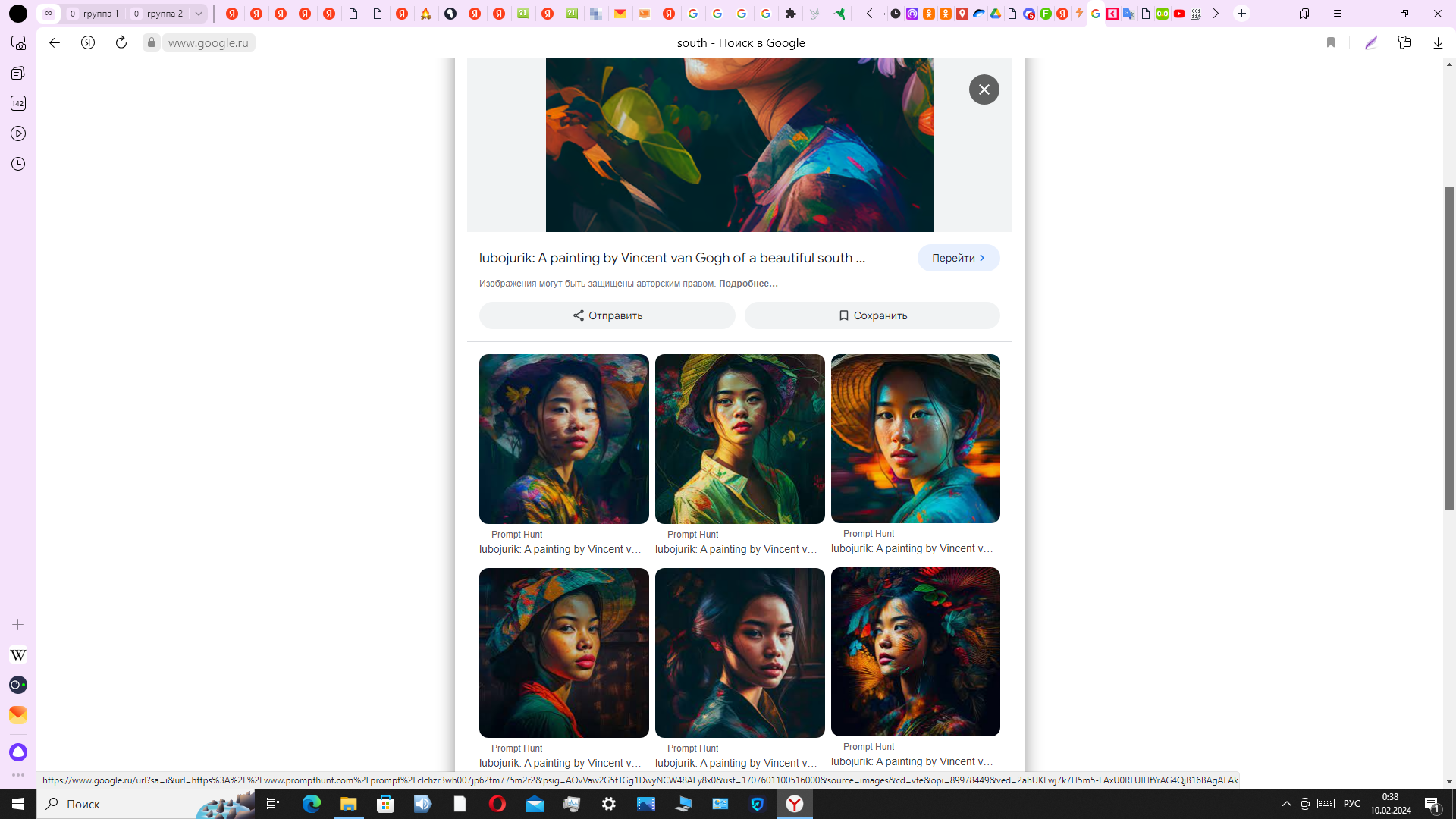Click the Перейти button
The height and width of the screenshot is (819, 1456).
(x=958, y=258)
